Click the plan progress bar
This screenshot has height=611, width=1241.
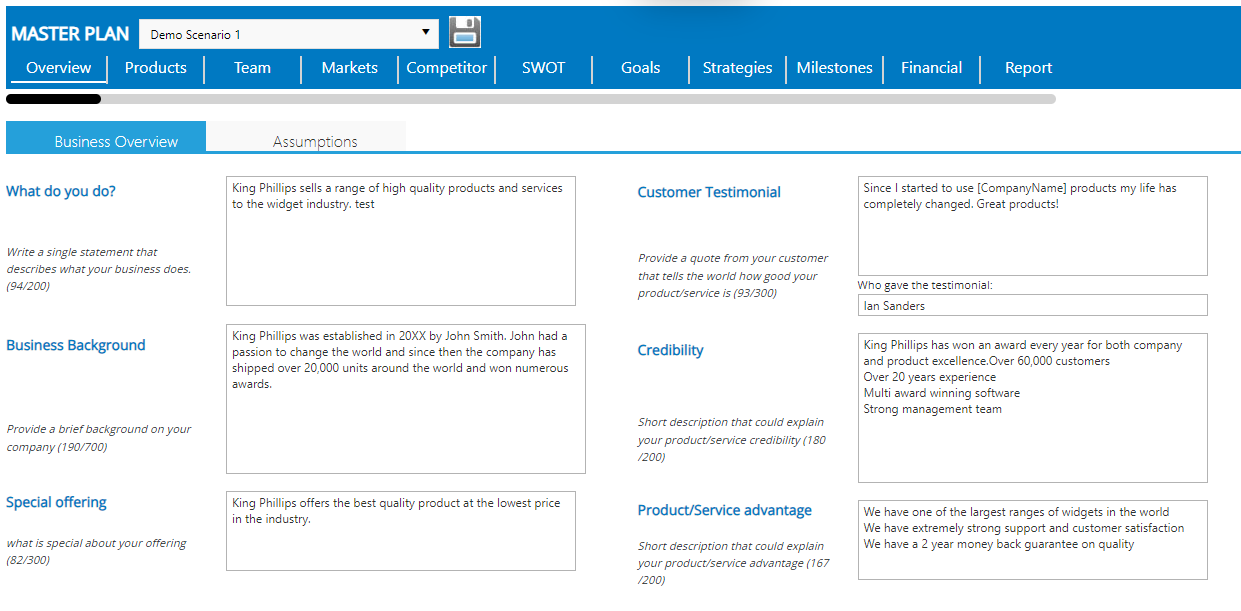pos(530,99)
